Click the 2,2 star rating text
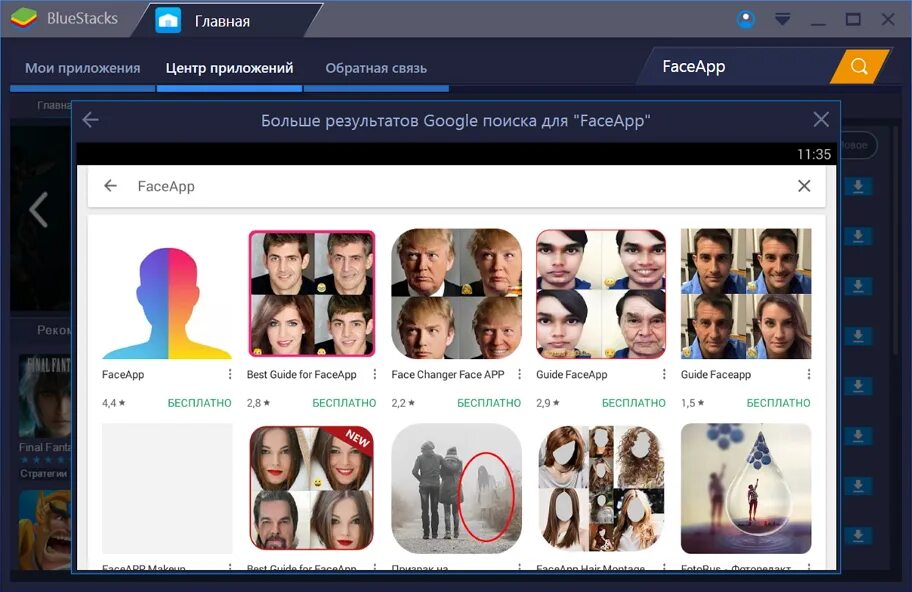This screenshot has width=912, height=592. (x=403, y=403)
